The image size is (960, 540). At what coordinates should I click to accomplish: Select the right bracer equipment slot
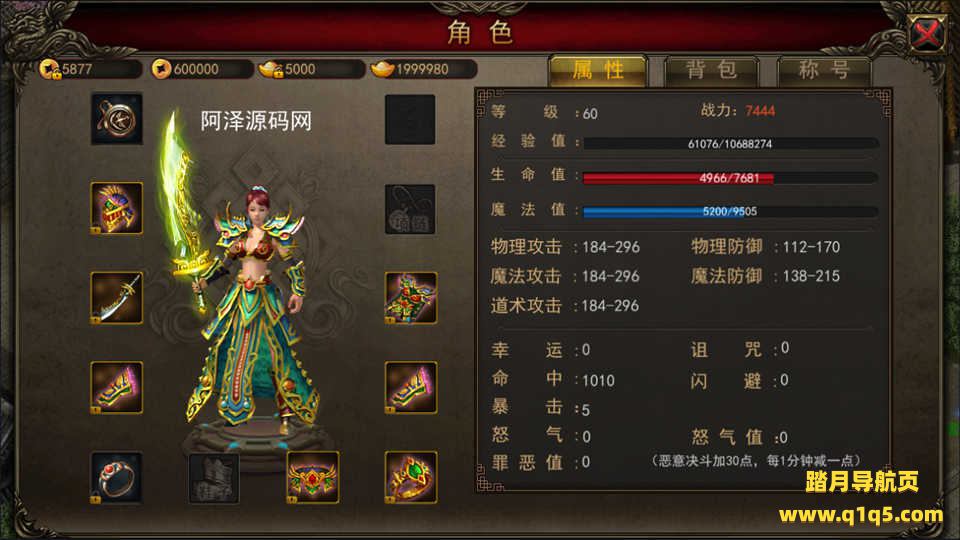click(410, 388)
